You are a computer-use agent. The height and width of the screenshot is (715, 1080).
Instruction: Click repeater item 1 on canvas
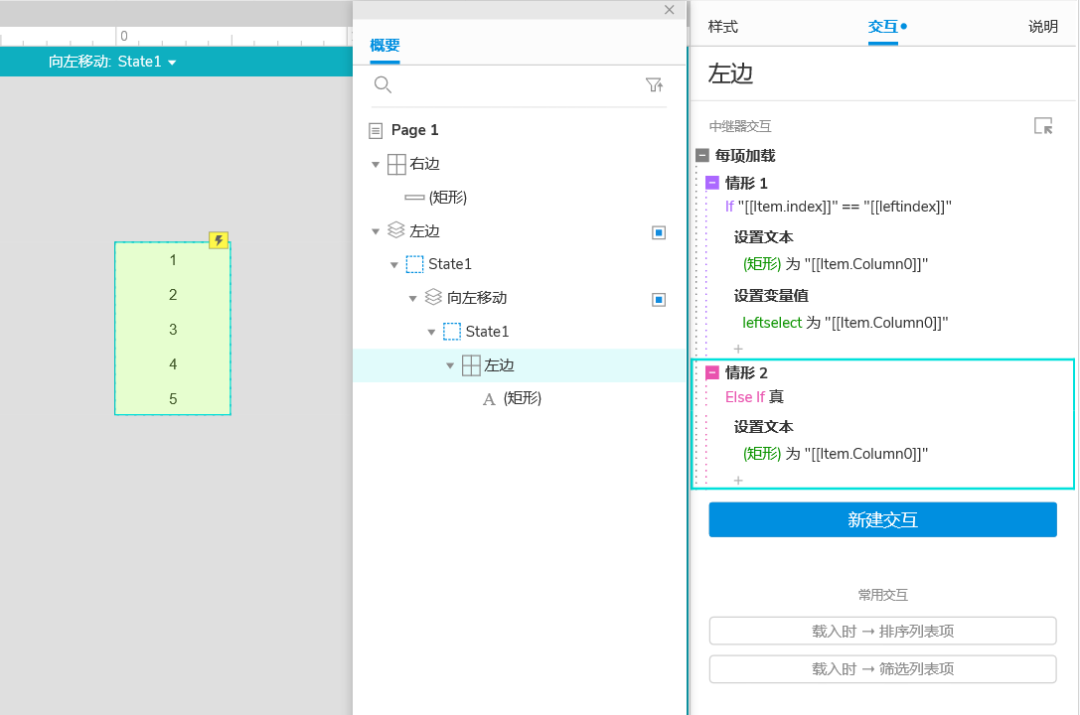[x=173, y=260]
